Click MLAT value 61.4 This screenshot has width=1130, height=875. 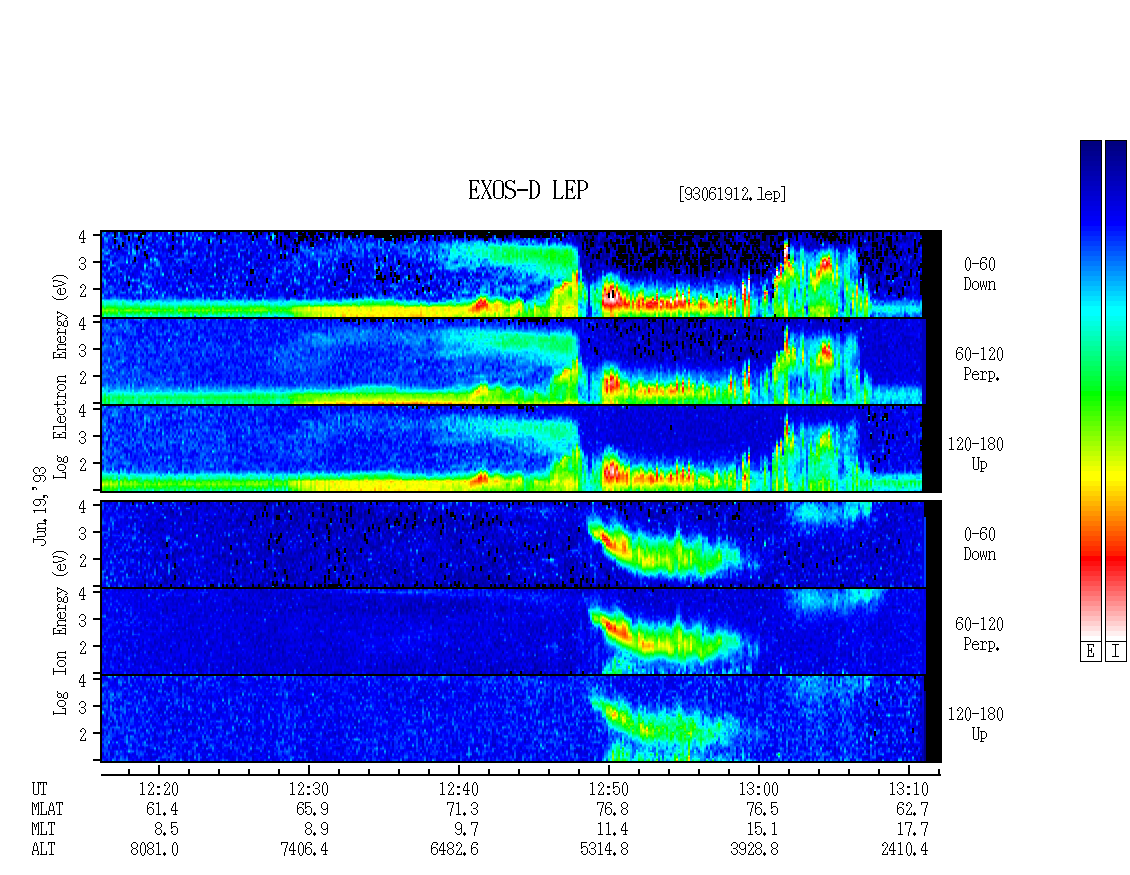tap(162, 809)
